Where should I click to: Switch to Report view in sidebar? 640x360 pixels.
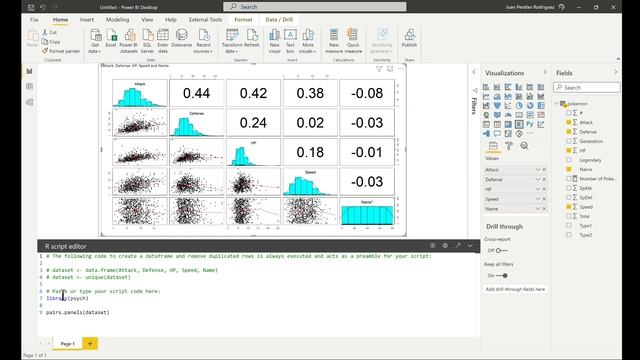point(29,71)
